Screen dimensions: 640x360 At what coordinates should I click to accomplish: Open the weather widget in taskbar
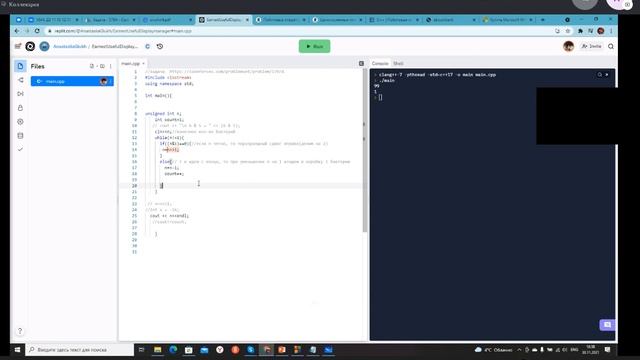493,350
